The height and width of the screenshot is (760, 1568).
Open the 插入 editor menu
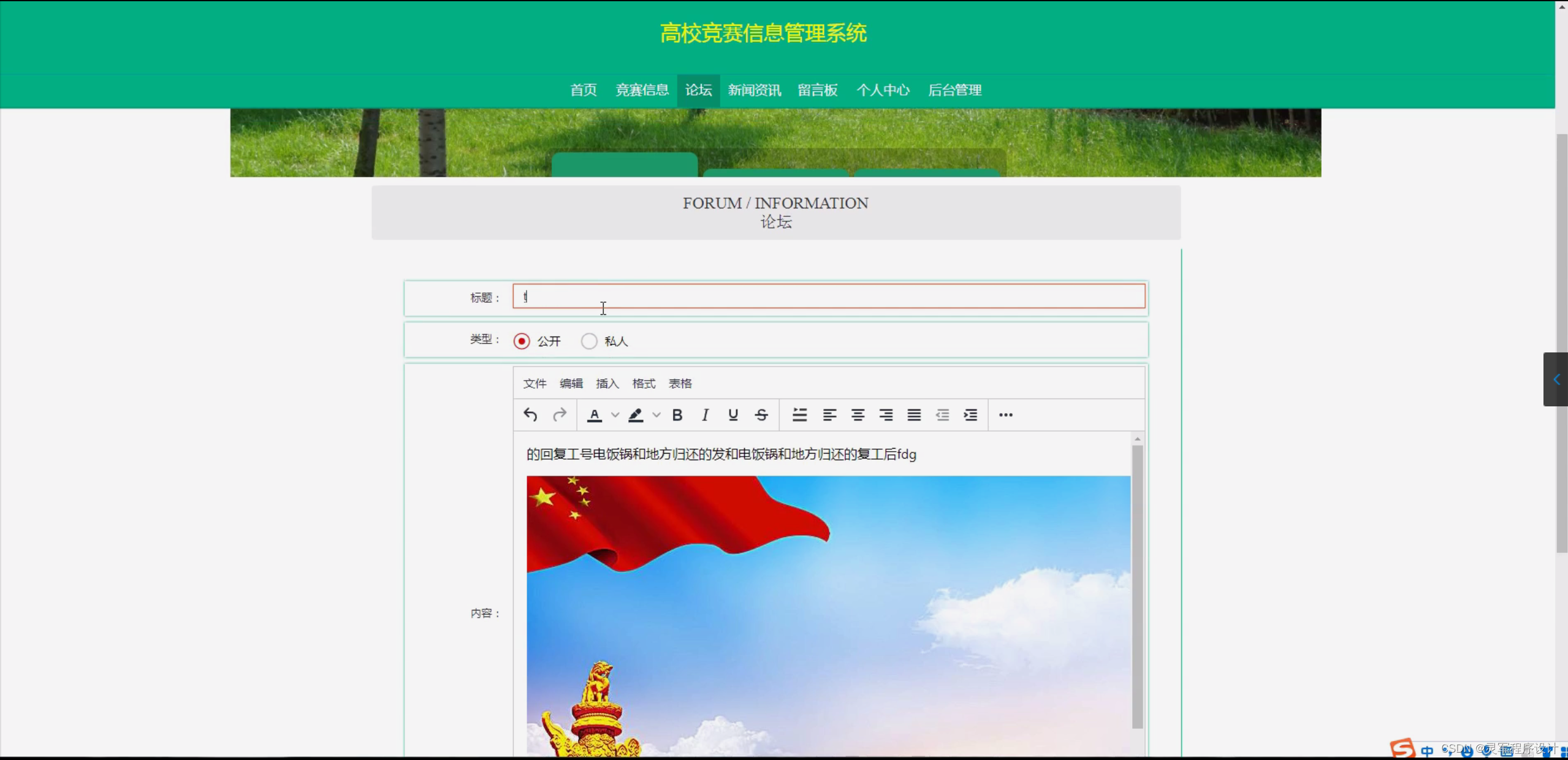point(607,384)
